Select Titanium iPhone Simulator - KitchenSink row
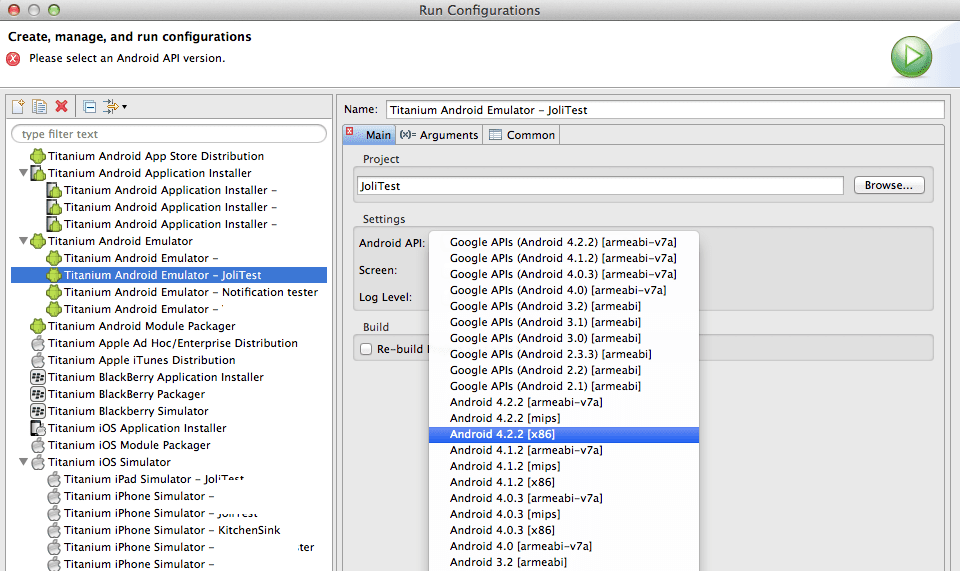 169,530
